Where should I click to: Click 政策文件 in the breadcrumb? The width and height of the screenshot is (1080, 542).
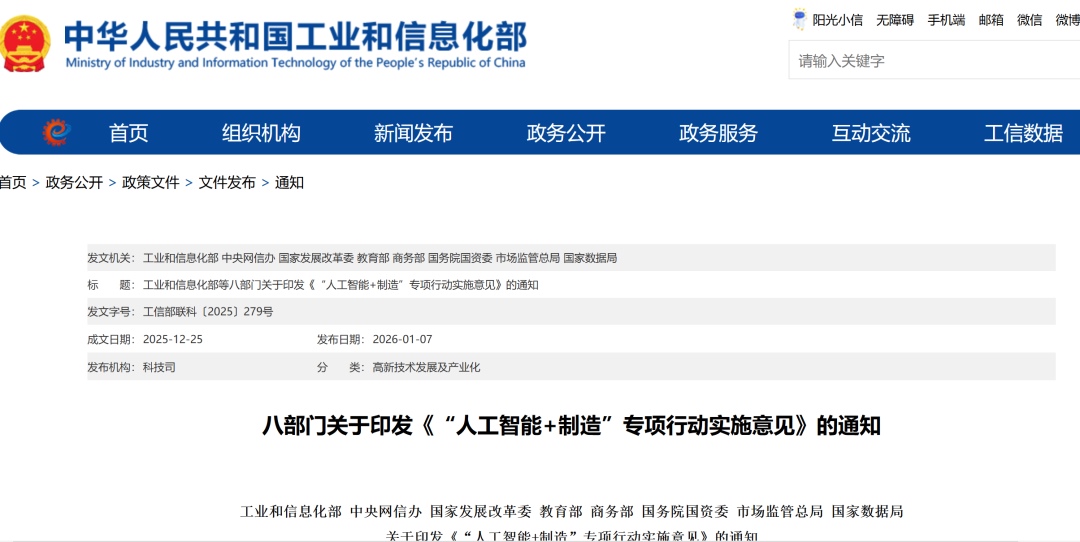pyautogui.click(x=151, y=182)
